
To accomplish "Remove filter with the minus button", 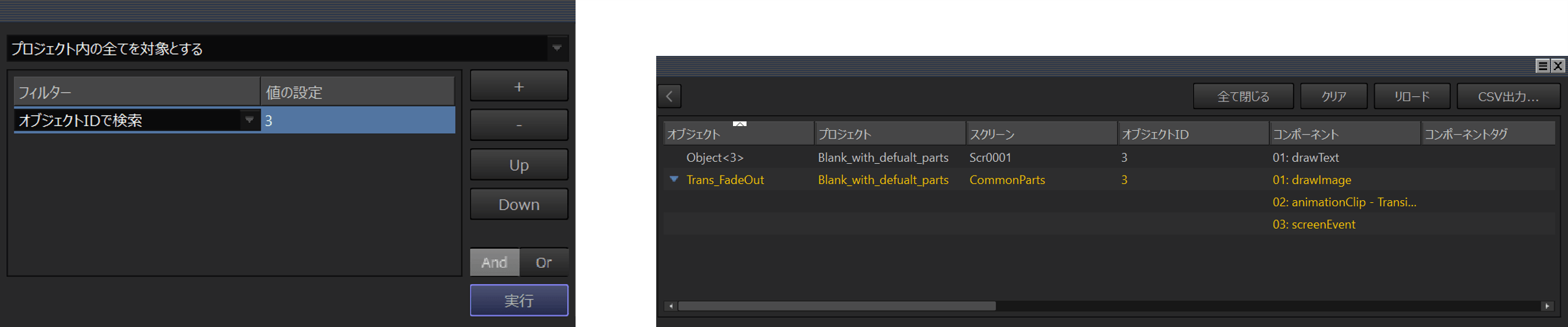I will coord(518,125).
